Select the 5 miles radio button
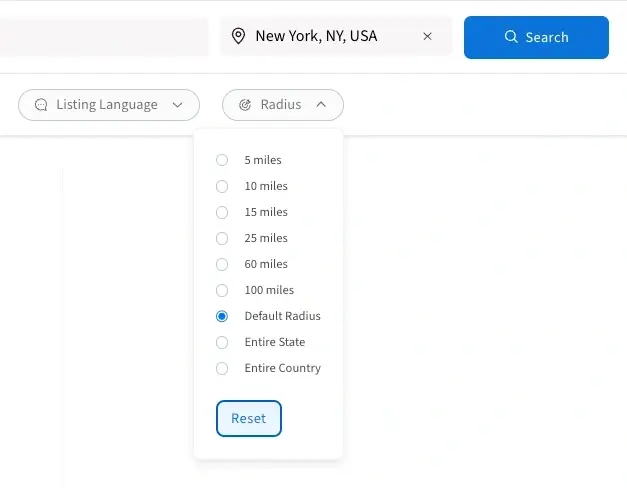This screenshot has width=627, height=488. pos(222,160)
